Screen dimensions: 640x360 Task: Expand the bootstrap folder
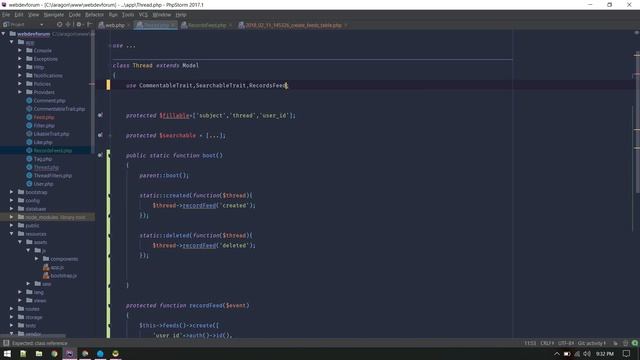pos(12,192)
